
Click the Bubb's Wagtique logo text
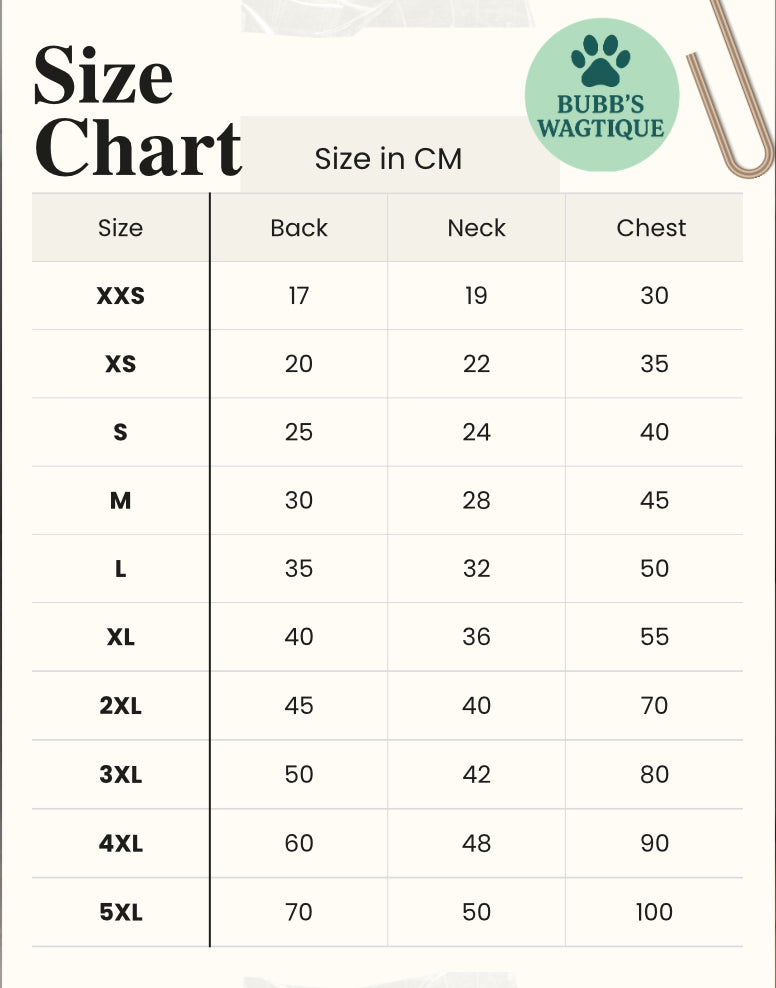pyautogui.click(x=601, y=118)
